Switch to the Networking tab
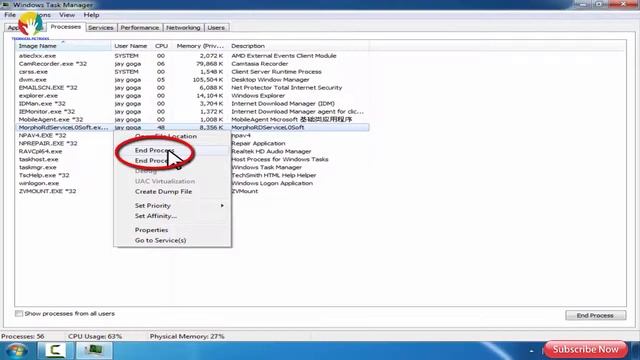Image resolution: width=640 pixels, height=360 pixels. click(183, 28)
